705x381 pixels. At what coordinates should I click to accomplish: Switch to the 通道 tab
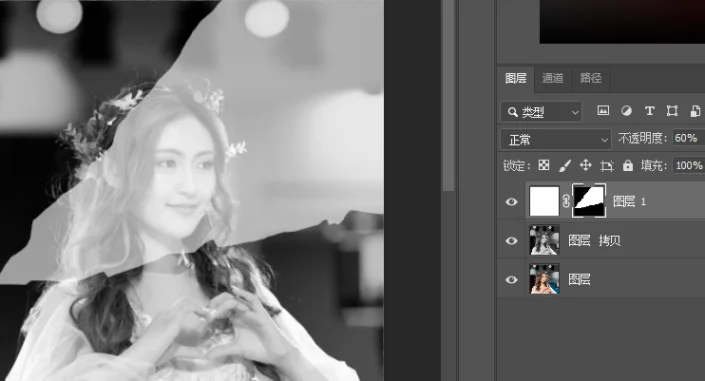553,78
